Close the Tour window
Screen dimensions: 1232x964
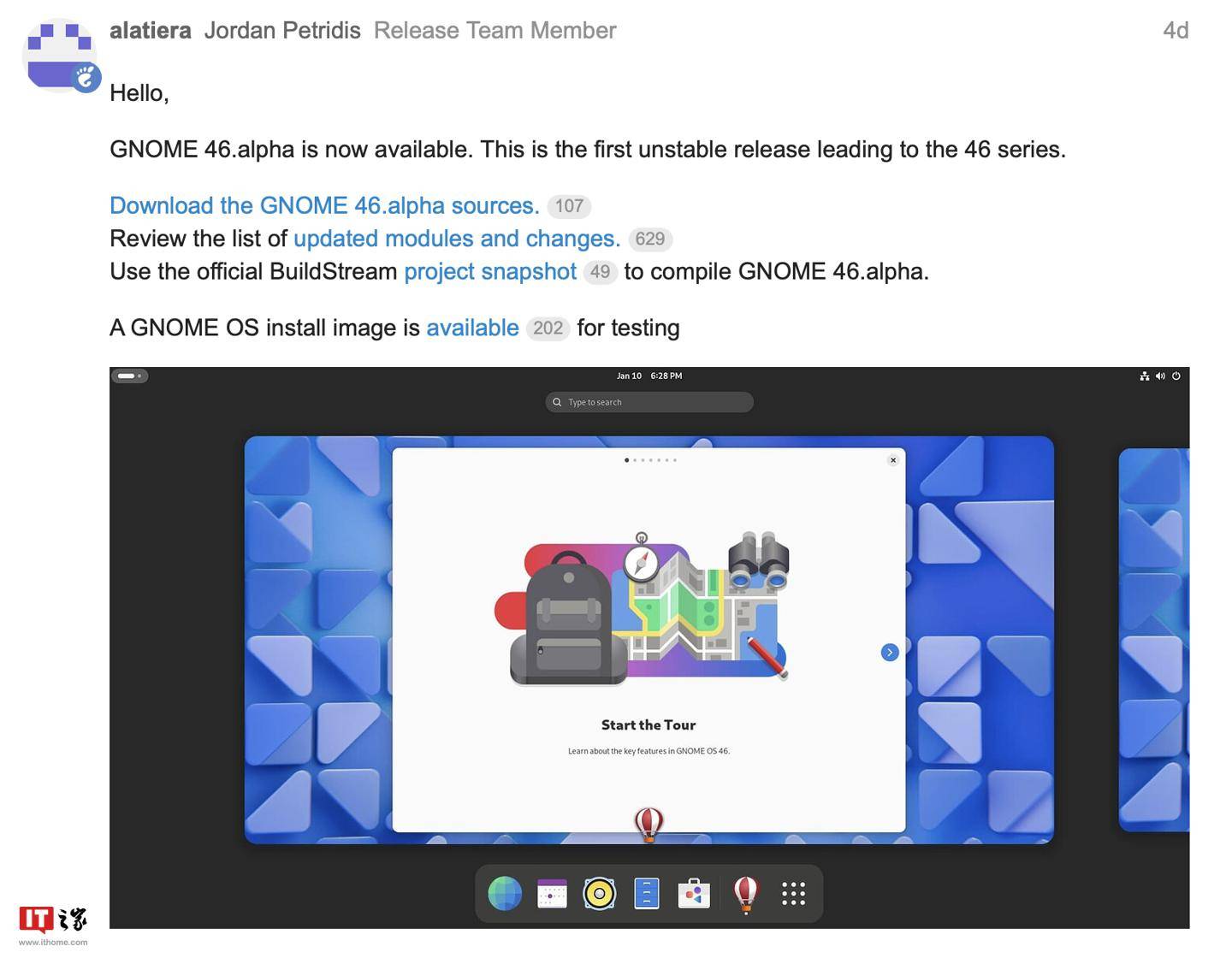point(893,460)
